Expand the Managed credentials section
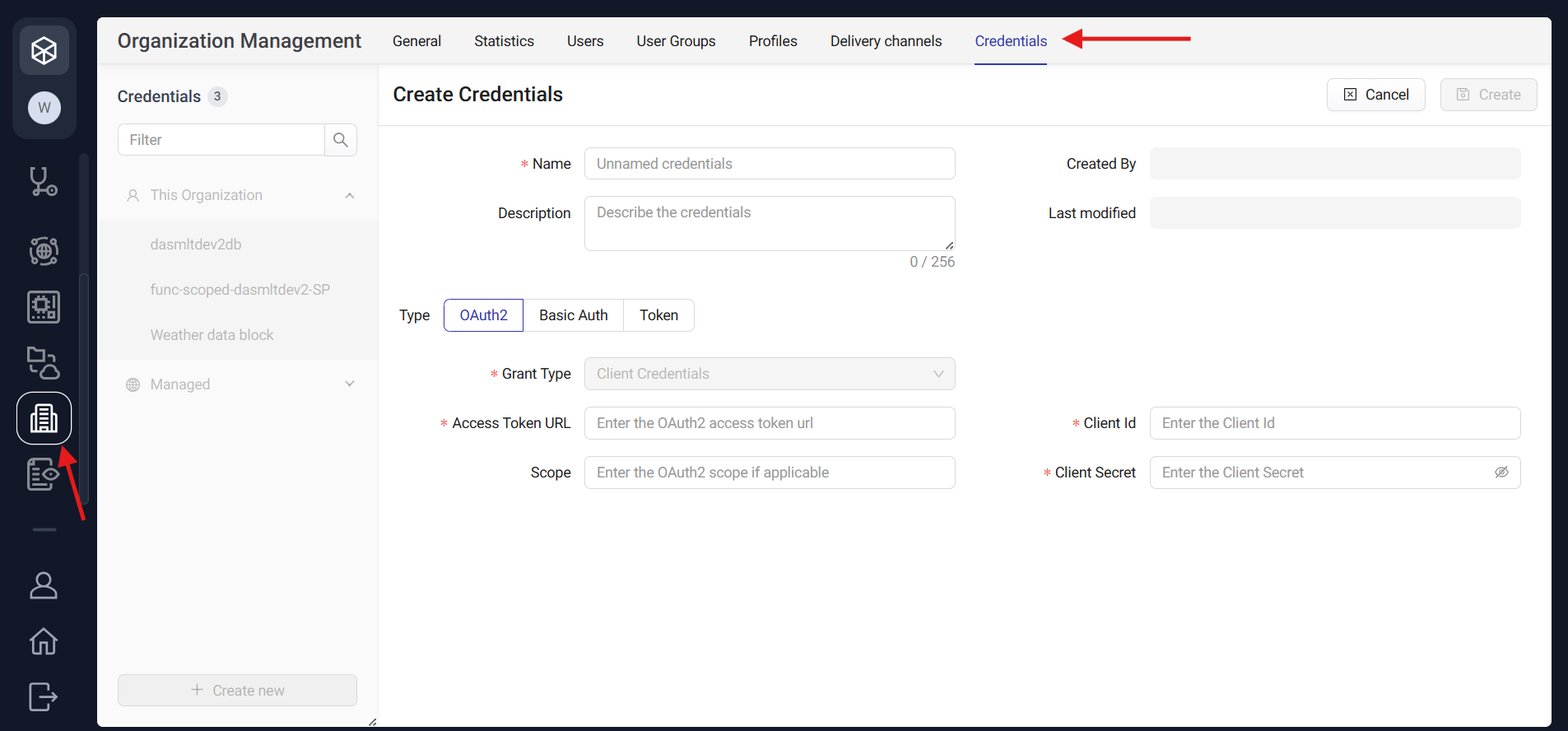 pos(350,384)
